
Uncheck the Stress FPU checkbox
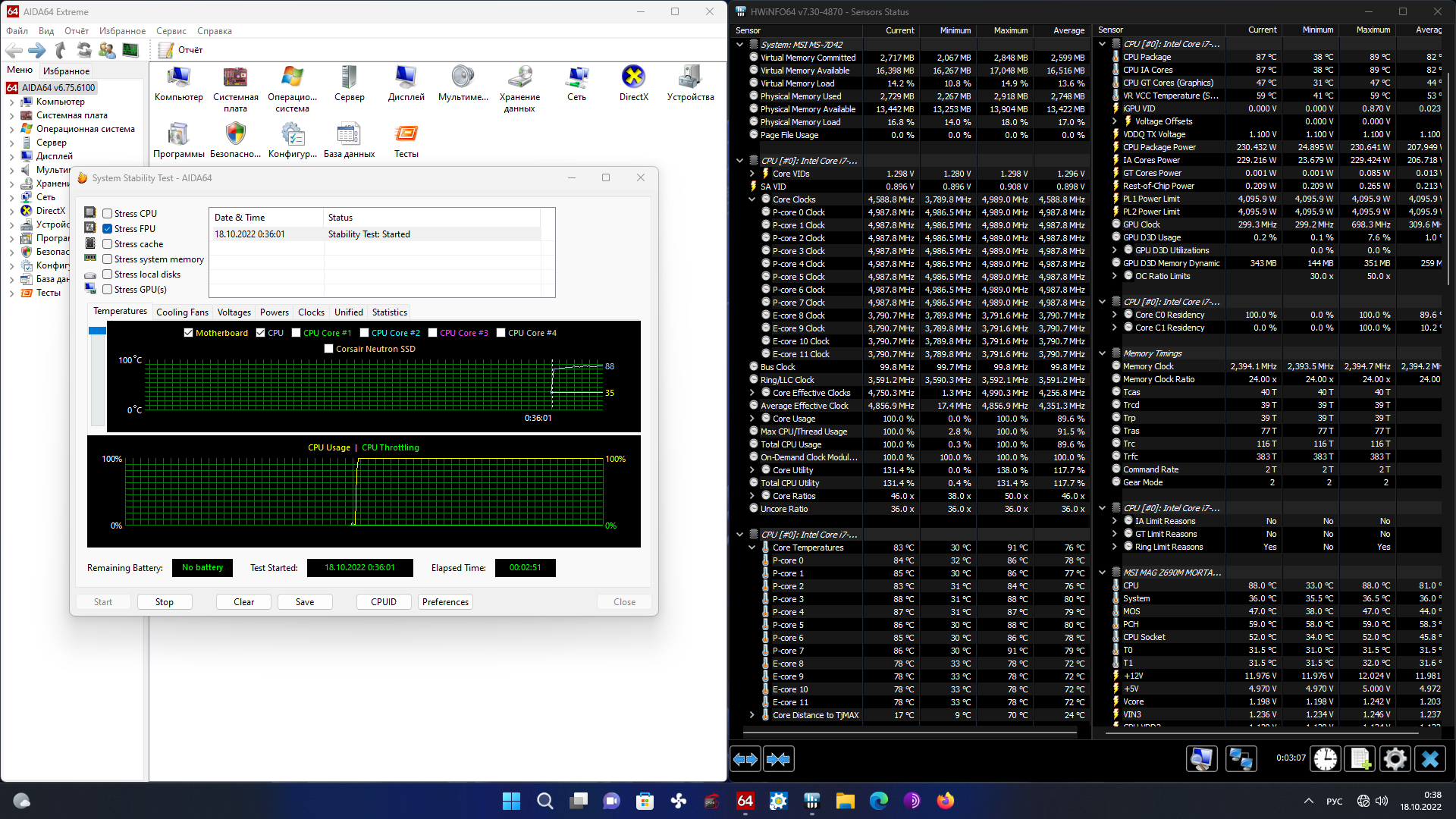tap(108, 229)
